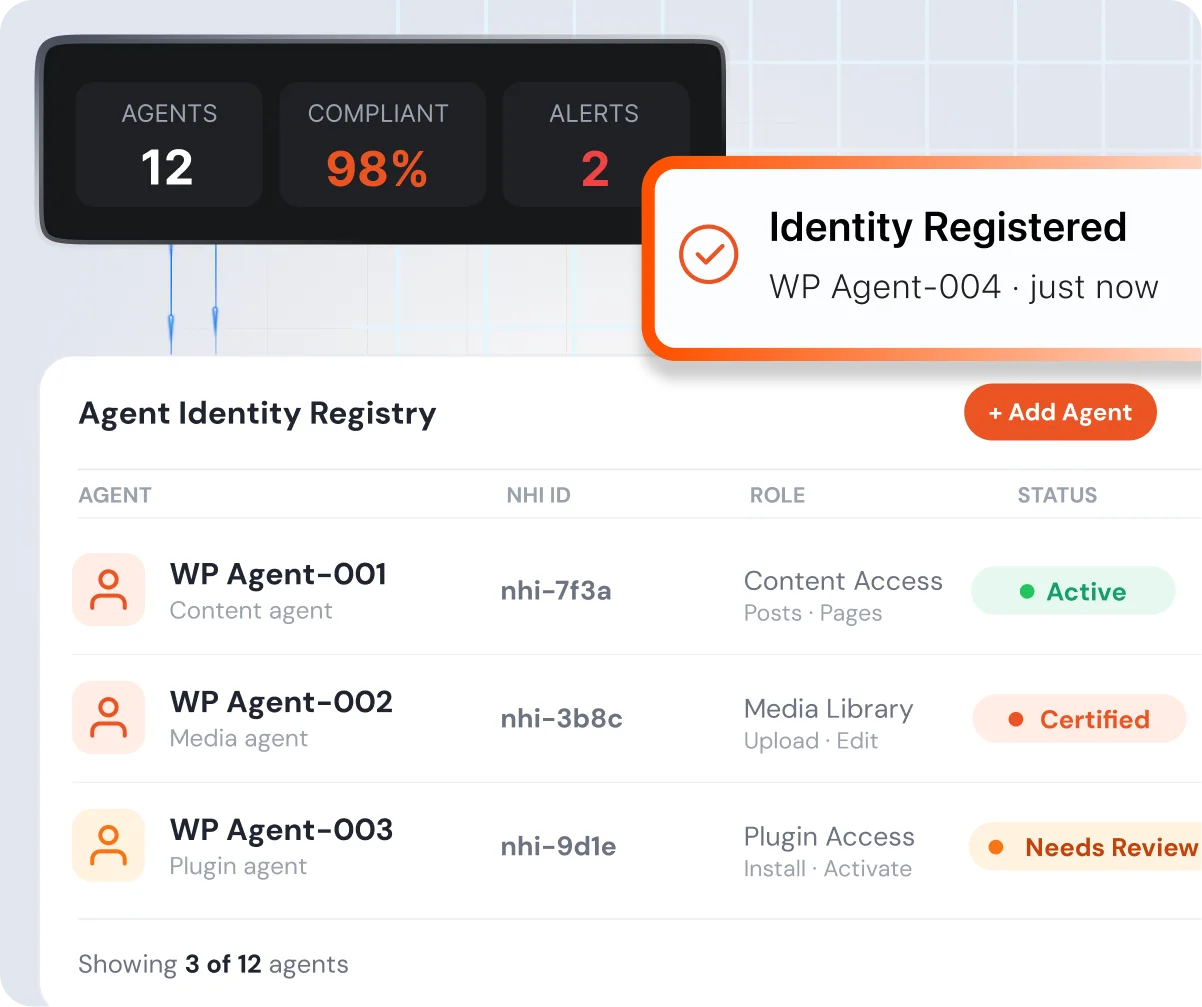The width and height of the screenshot is (1202, 1007).
Task: Open the COMPLIANT 98% stat card
Action: [382, 145]
